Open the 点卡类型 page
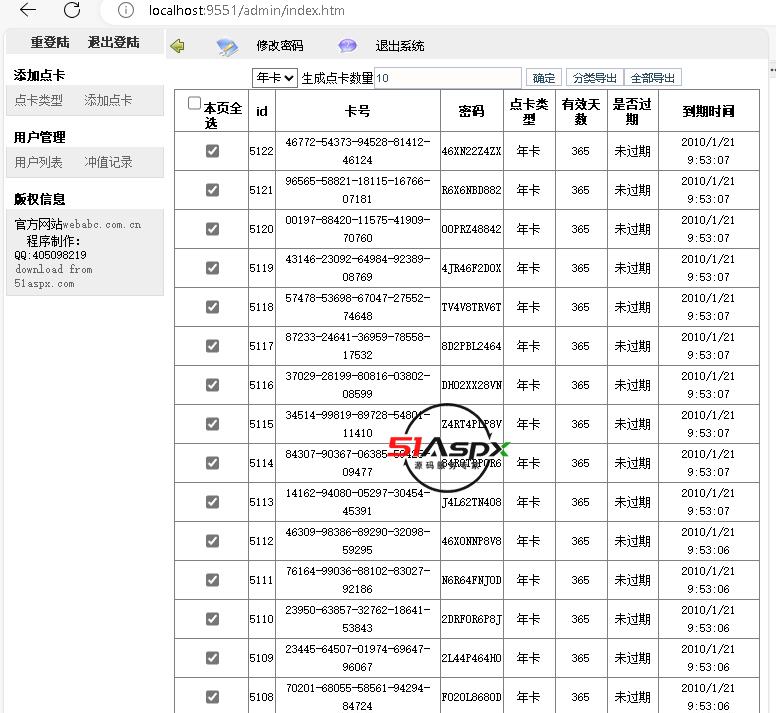The image size is (776, 713). click(x=39, y=100)
